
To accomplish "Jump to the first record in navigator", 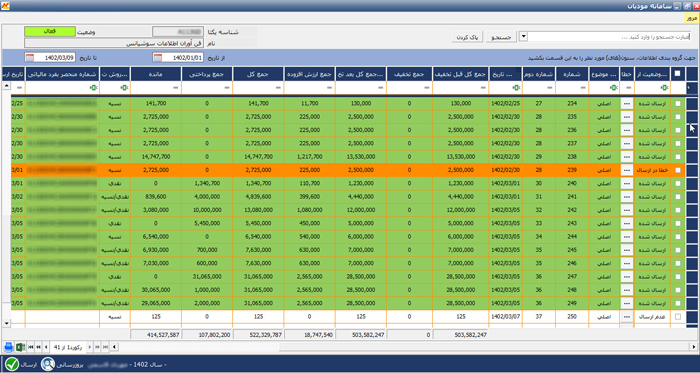I will 31,347.
